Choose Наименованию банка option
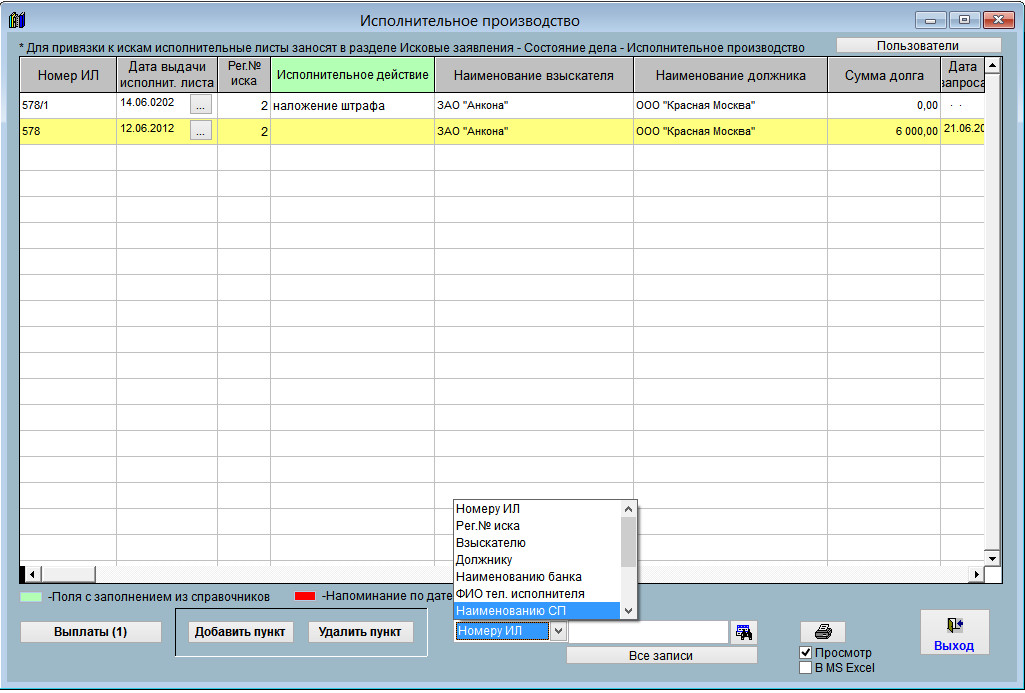The width and height of the screenshot is (1025, 693). [x=537, y=577]
